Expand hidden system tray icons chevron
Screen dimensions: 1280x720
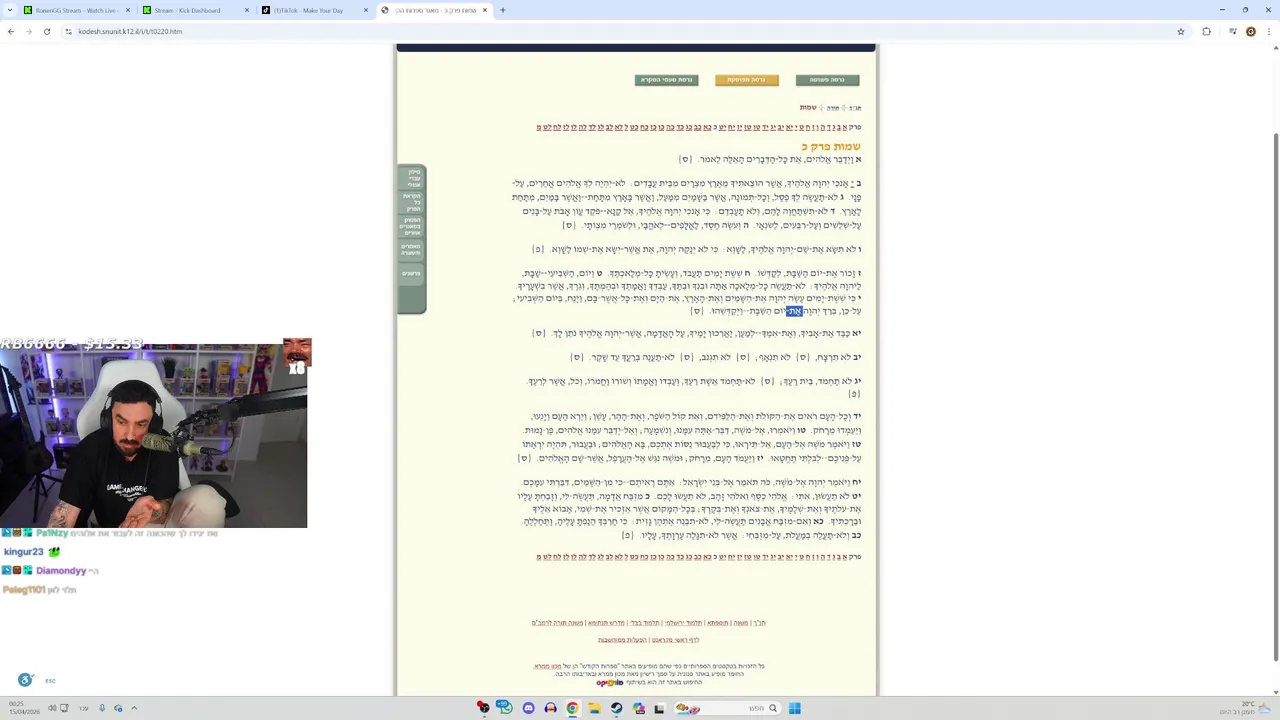134,708
